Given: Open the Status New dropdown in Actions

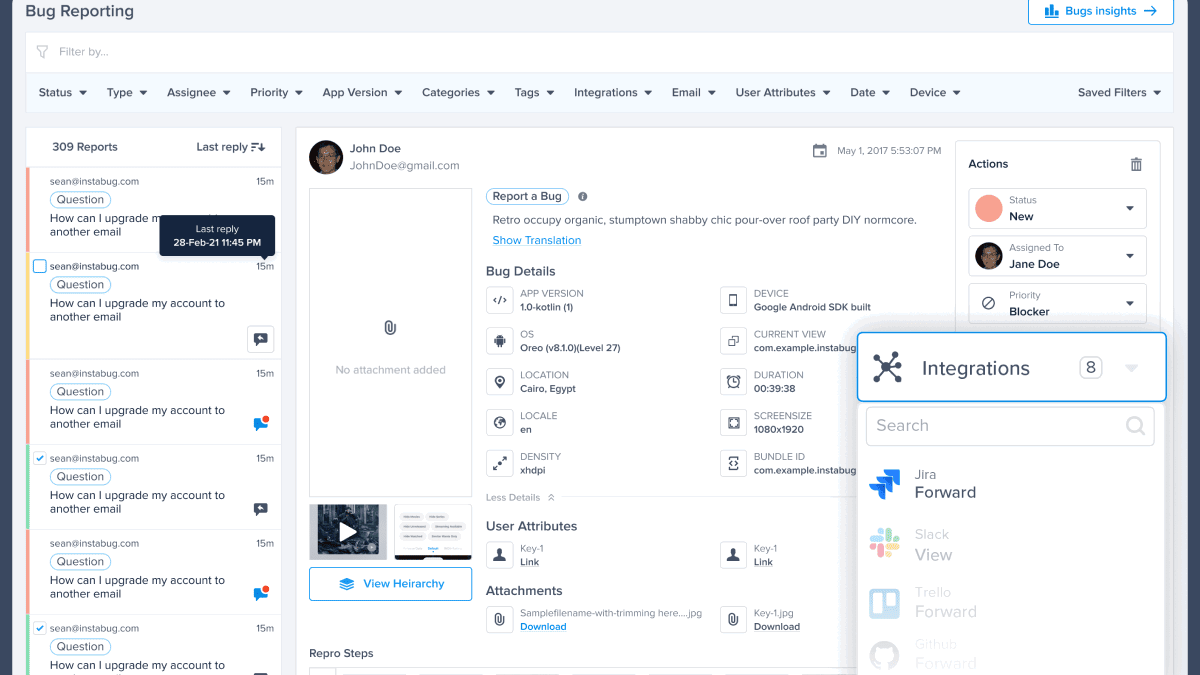Looking at the screenshot, I should point(1129,208).
